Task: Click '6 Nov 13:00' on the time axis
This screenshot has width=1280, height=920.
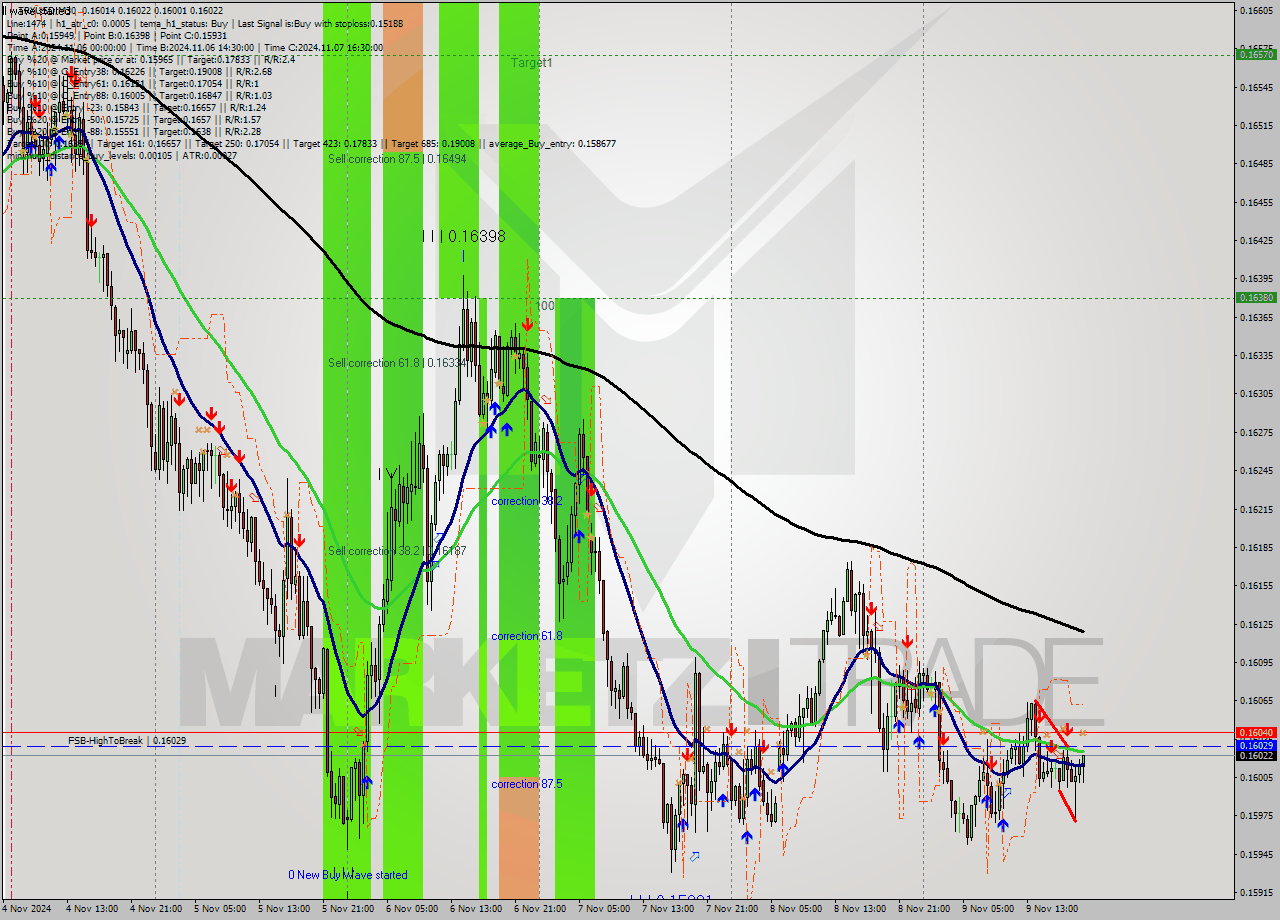Action: pyautogui.click(x=477, y=909)
